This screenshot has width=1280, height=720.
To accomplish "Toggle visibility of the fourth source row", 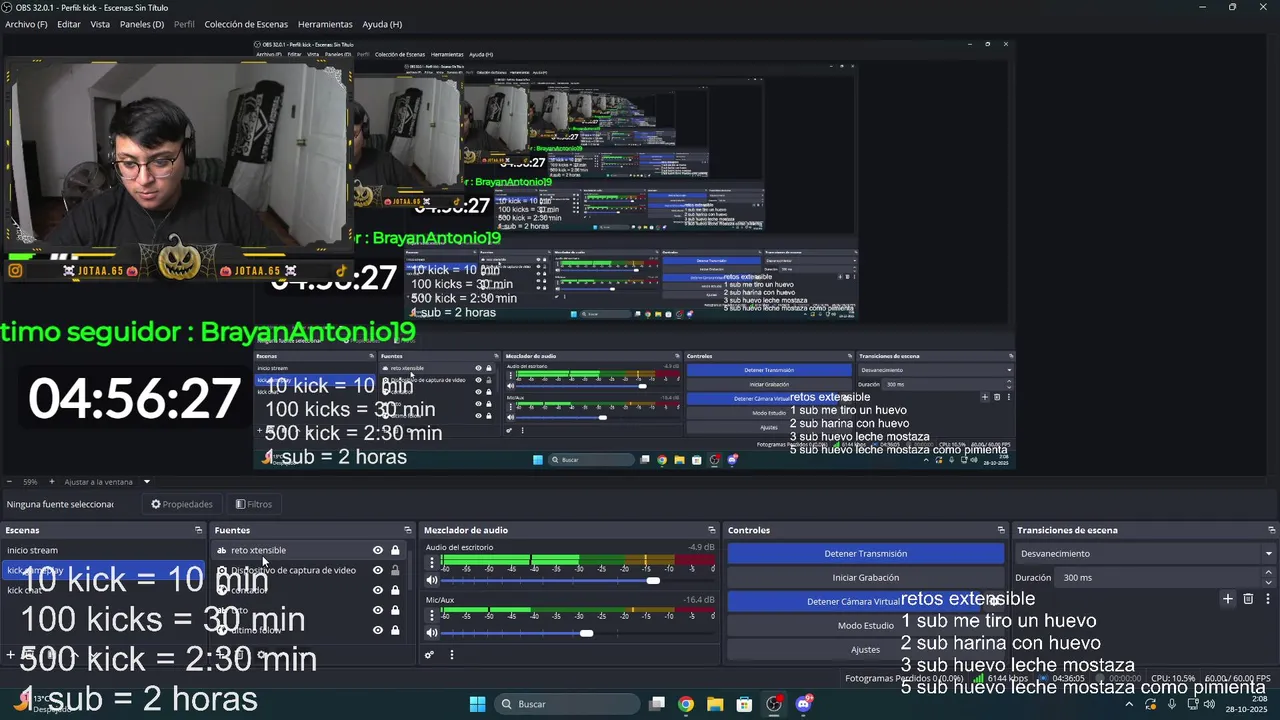I will [x=378, y=610].
